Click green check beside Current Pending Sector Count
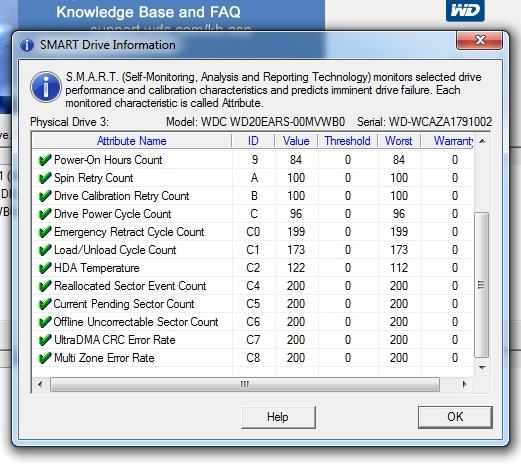The width and height of the screenshot is (521, 467). tap(45, 304)
